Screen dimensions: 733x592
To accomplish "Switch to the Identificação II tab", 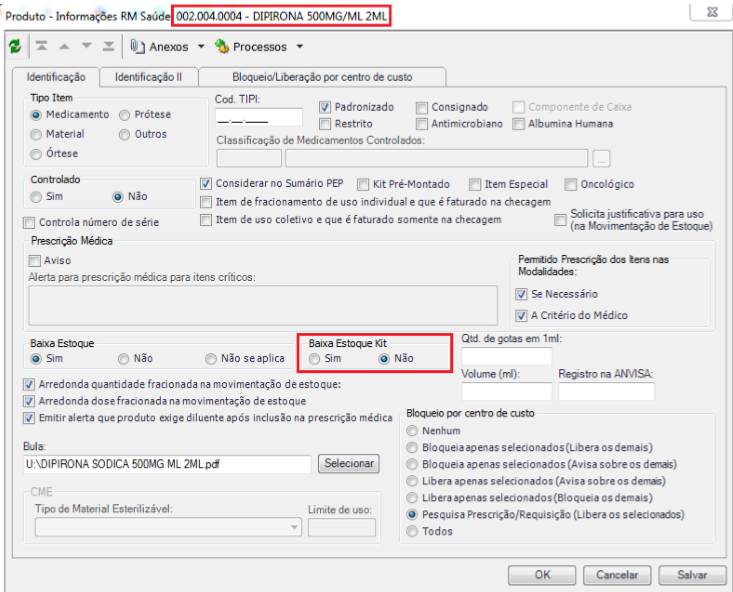I will pos(149,77).
